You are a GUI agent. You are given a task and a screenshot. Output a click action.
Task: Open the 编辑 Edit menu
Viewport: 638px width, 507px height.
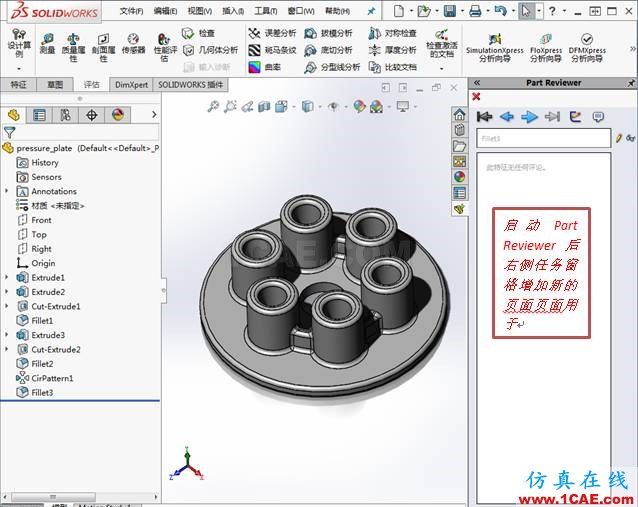[x=165, y=11]
